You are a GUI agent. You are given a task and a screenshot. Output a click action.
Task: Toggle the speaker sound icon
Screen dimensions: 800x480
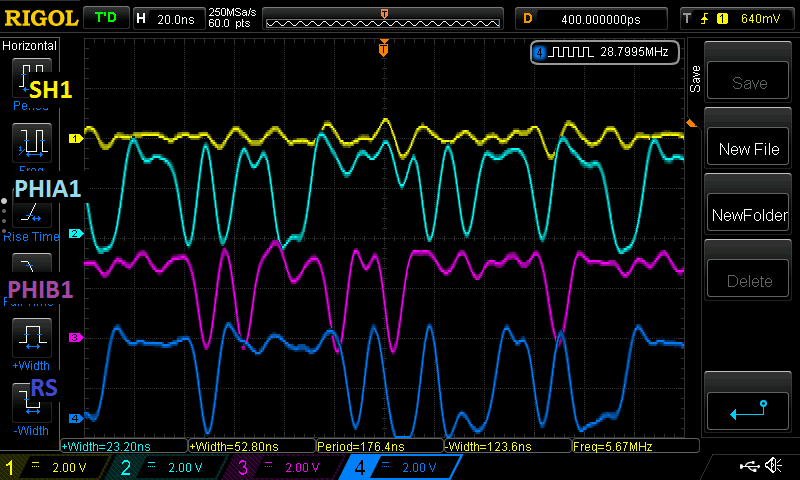click(x=774, y=465)
